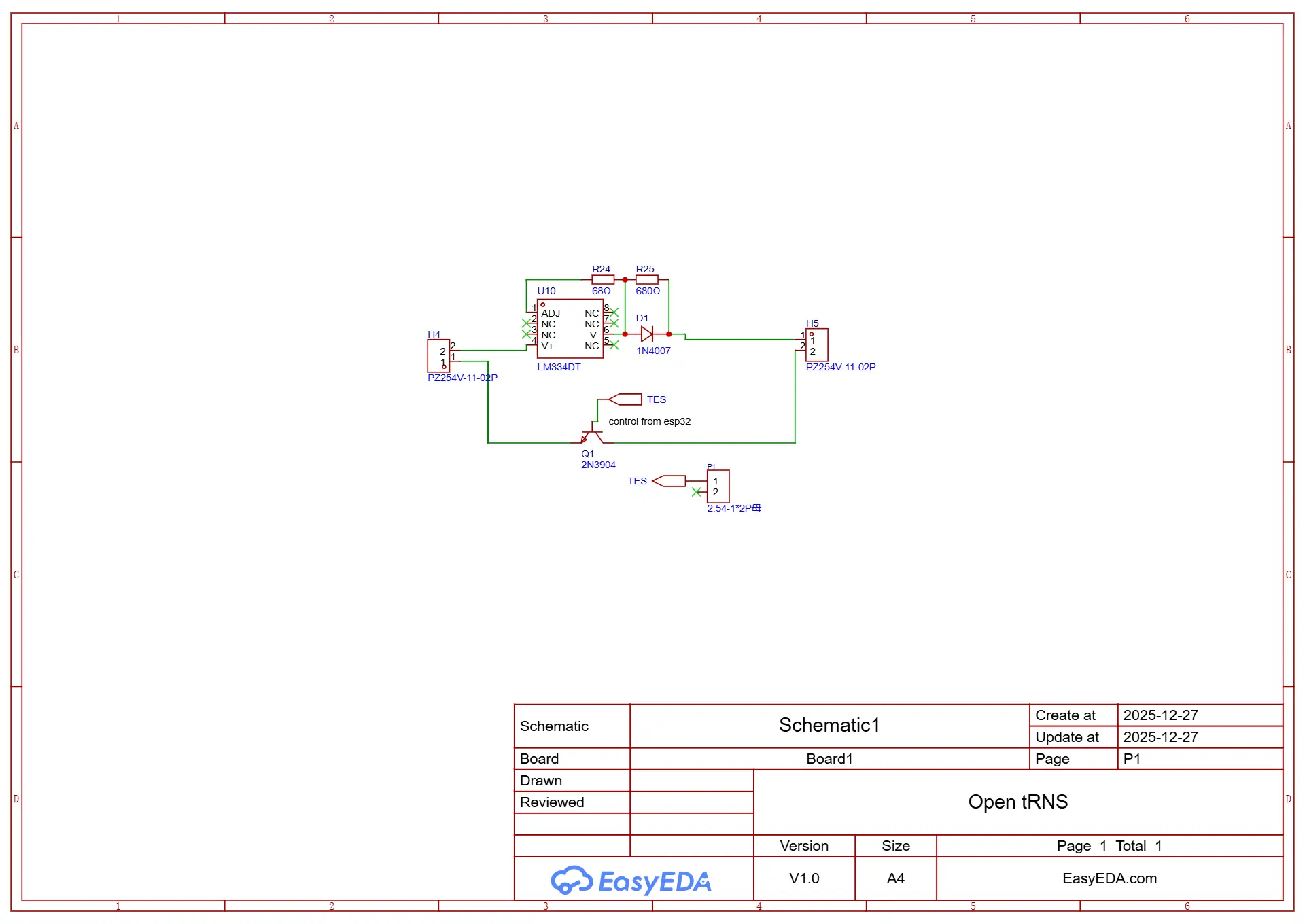Select the P1 header symbol
The height and width of the screenshot is (924, 1305).
point(718,486)
